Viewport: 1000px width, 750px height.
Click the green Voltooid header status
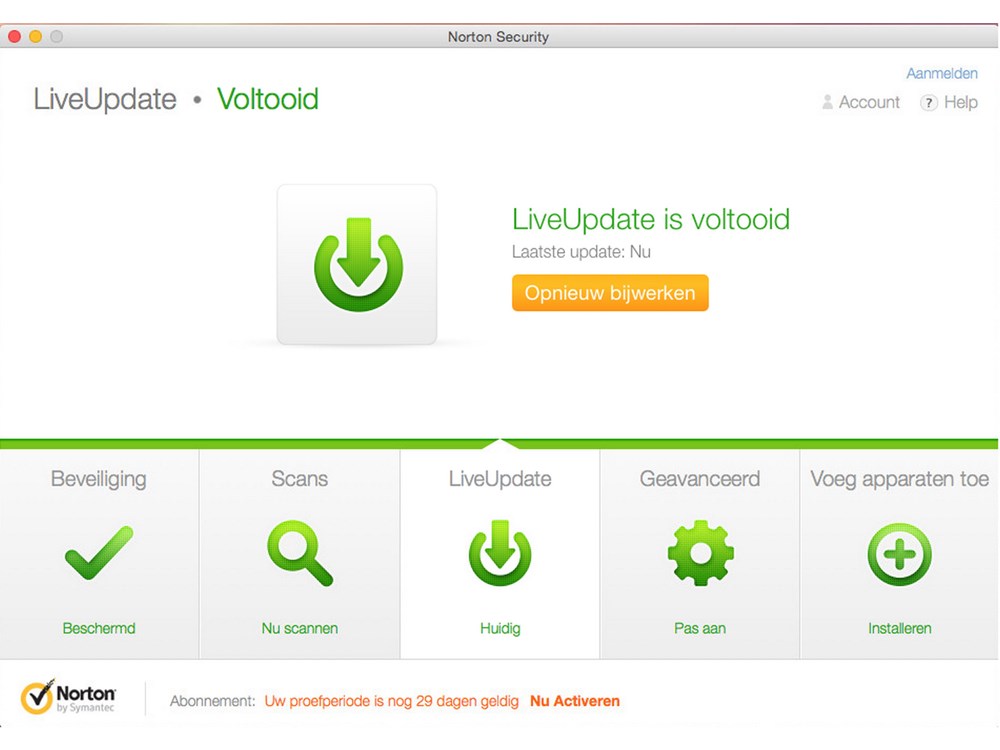tap(268, 99)
